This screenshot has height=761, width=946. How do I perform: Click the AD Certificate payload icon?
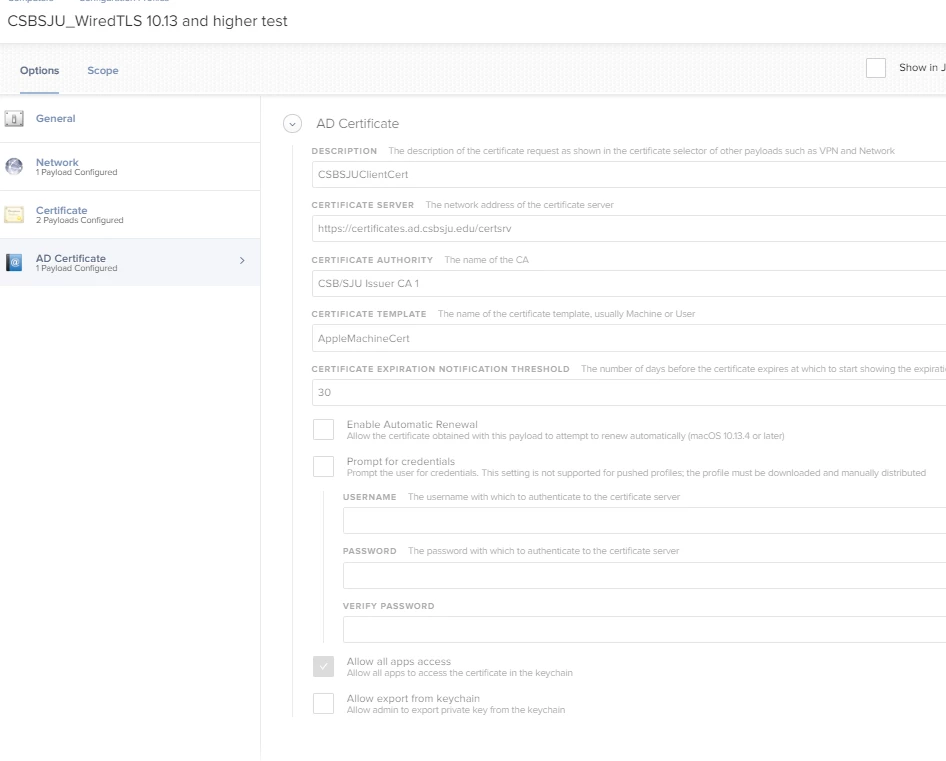(14, 263)
